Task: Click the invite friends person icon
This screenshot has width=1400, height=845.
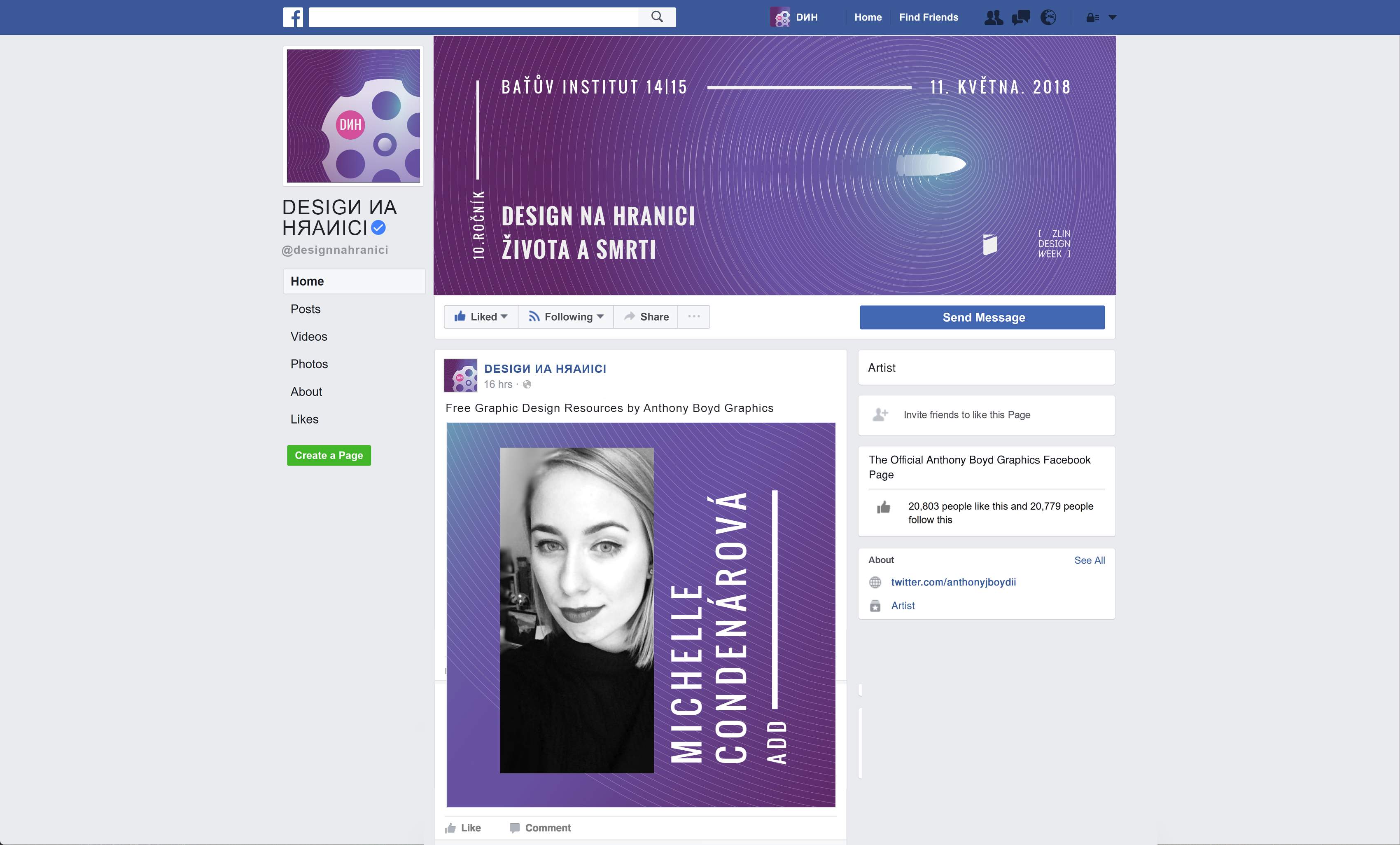Action: point(880,414)
